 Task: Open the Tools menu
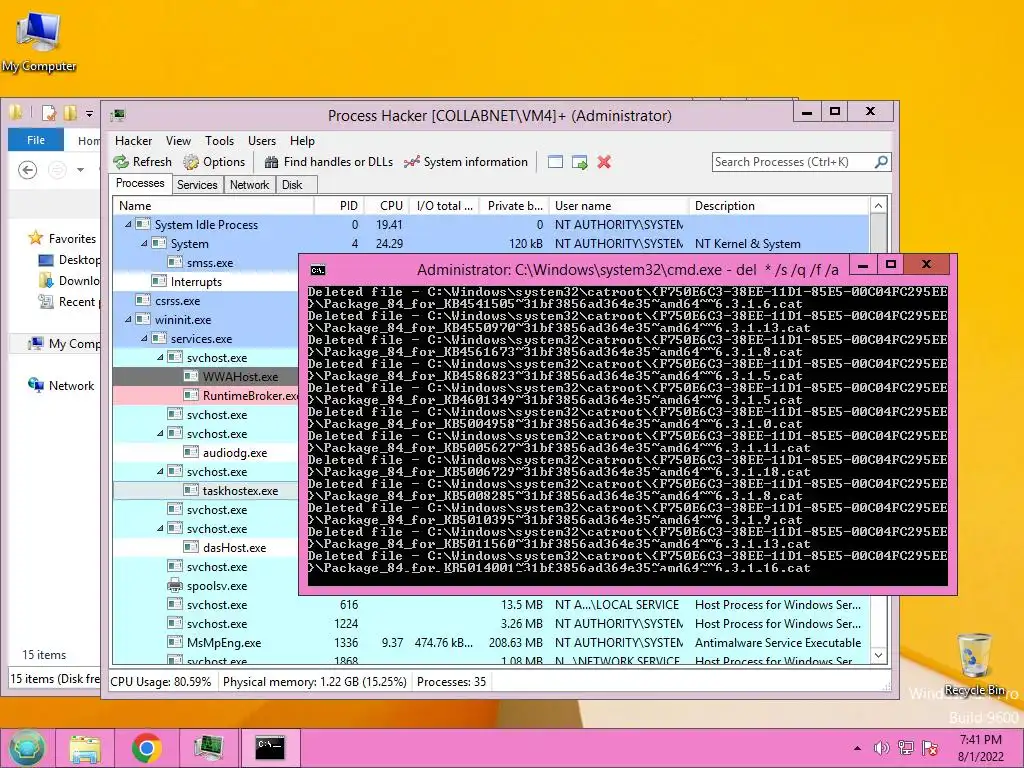(x=219, y=141)
